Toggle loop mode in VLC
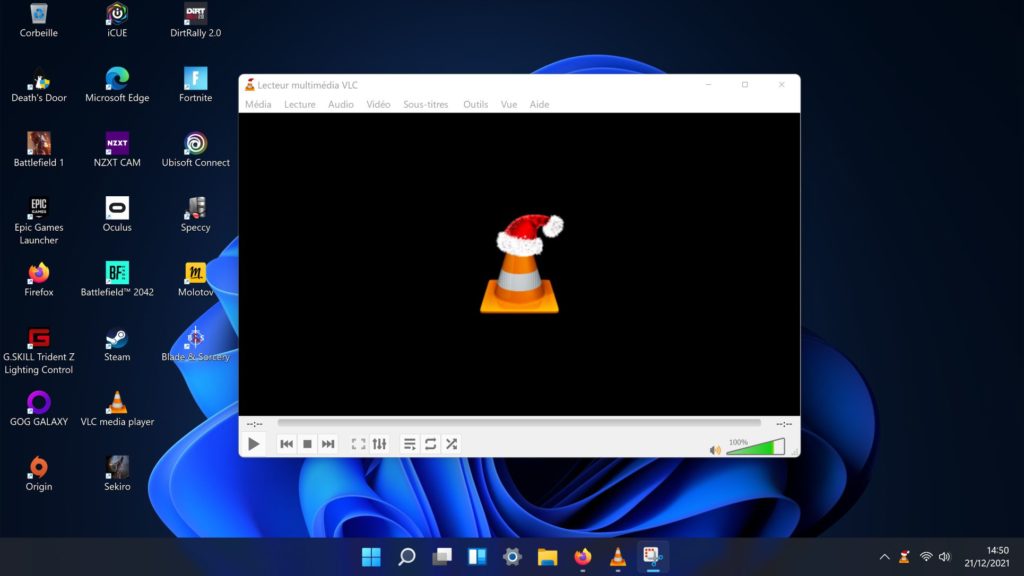Screen dimensions: 1024x576 [430, 444]
